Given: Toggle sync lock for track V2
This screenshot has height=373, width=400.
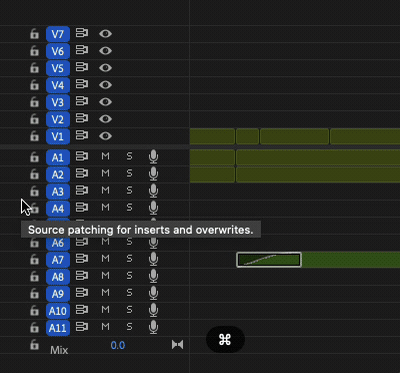Looking at the screenshot, I should pos(82,118).
